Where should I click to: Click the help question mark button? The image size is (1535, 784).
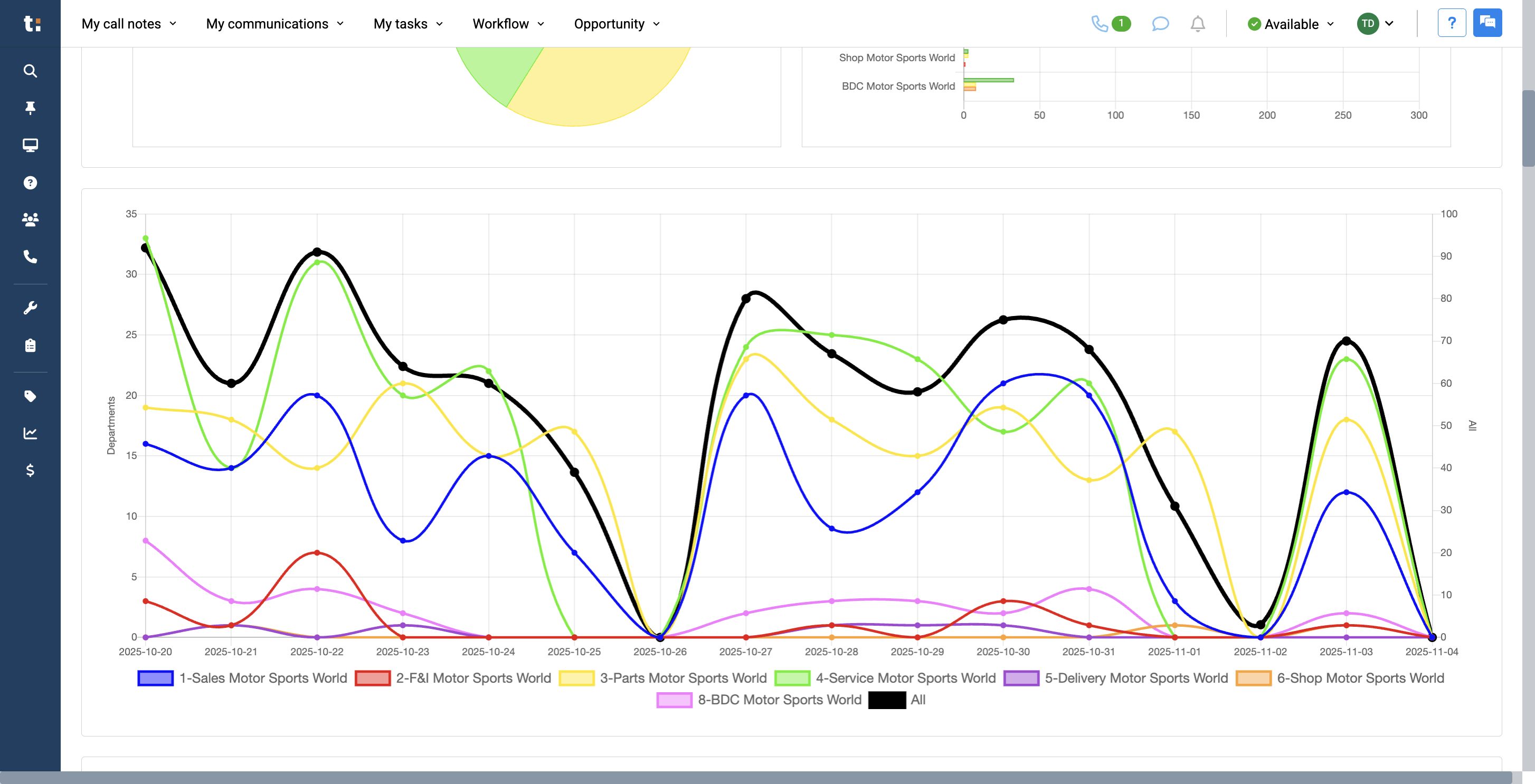(1452, 23)
